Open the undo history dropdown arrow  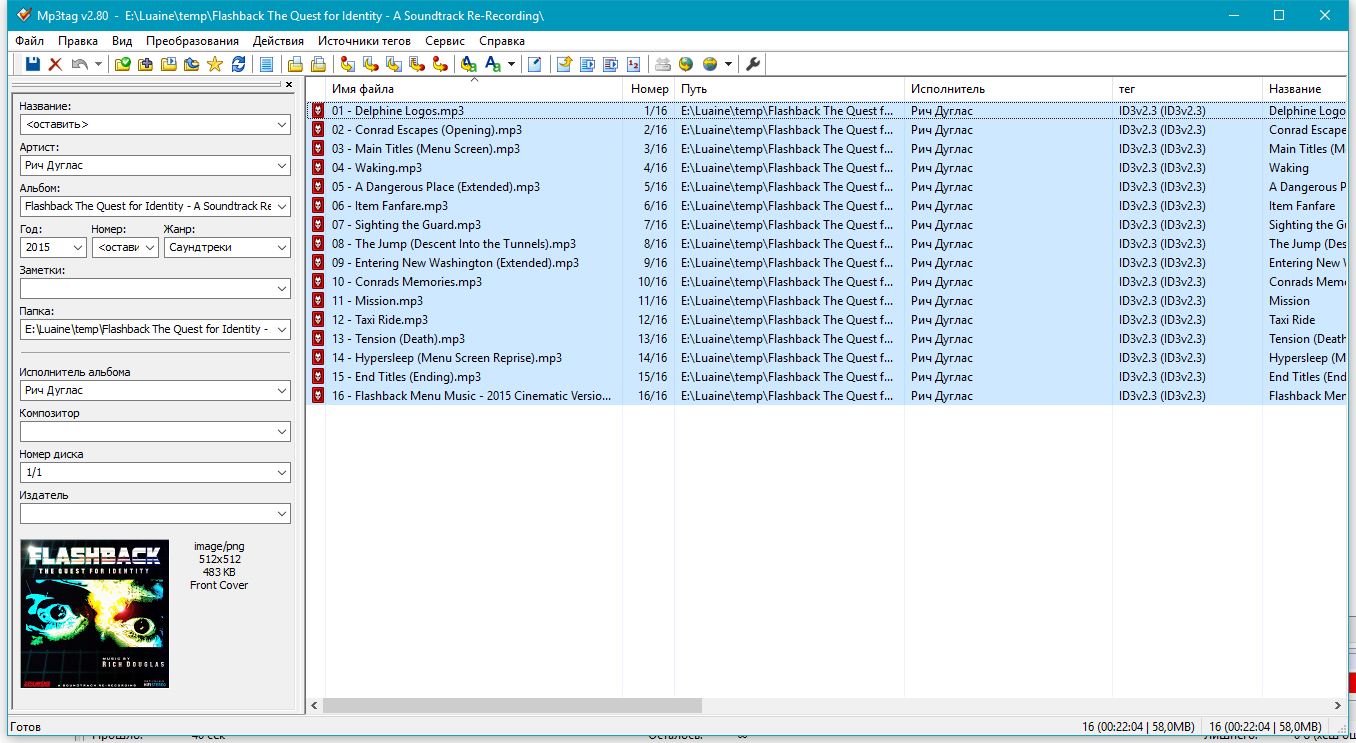[x=98, y=64]
